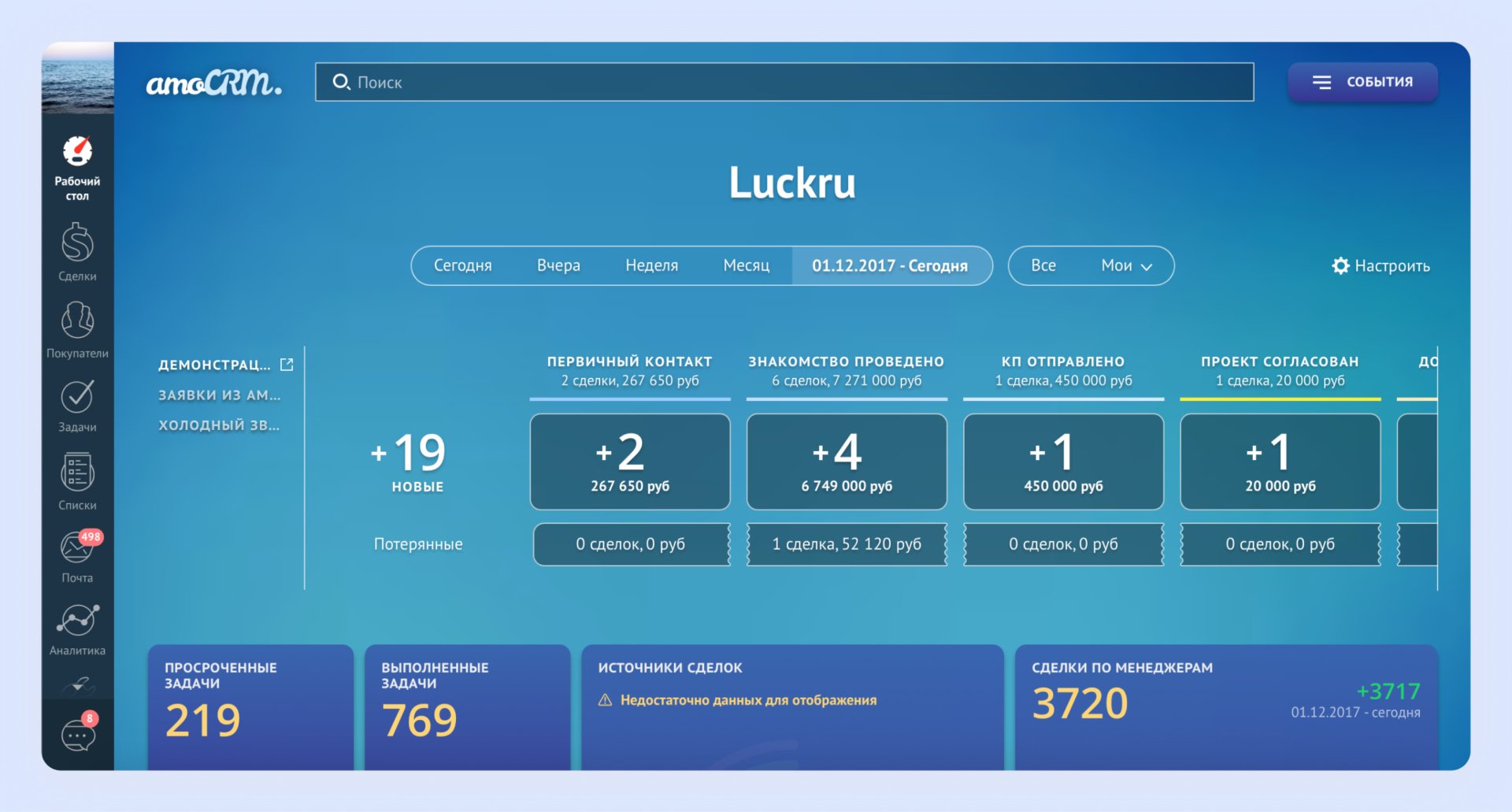The image size is (1512, 812).
Task: Select the custom date range 01.12.2017 - Сегодня
Action: click(890, 266)
